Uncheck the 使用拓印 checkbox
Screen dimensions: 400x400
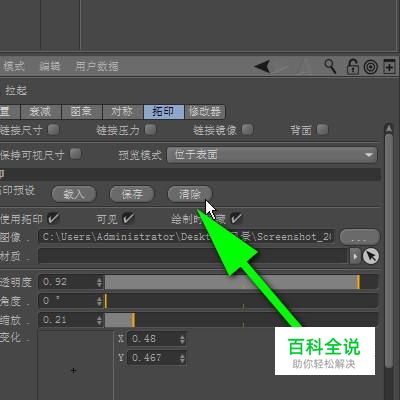53,218
